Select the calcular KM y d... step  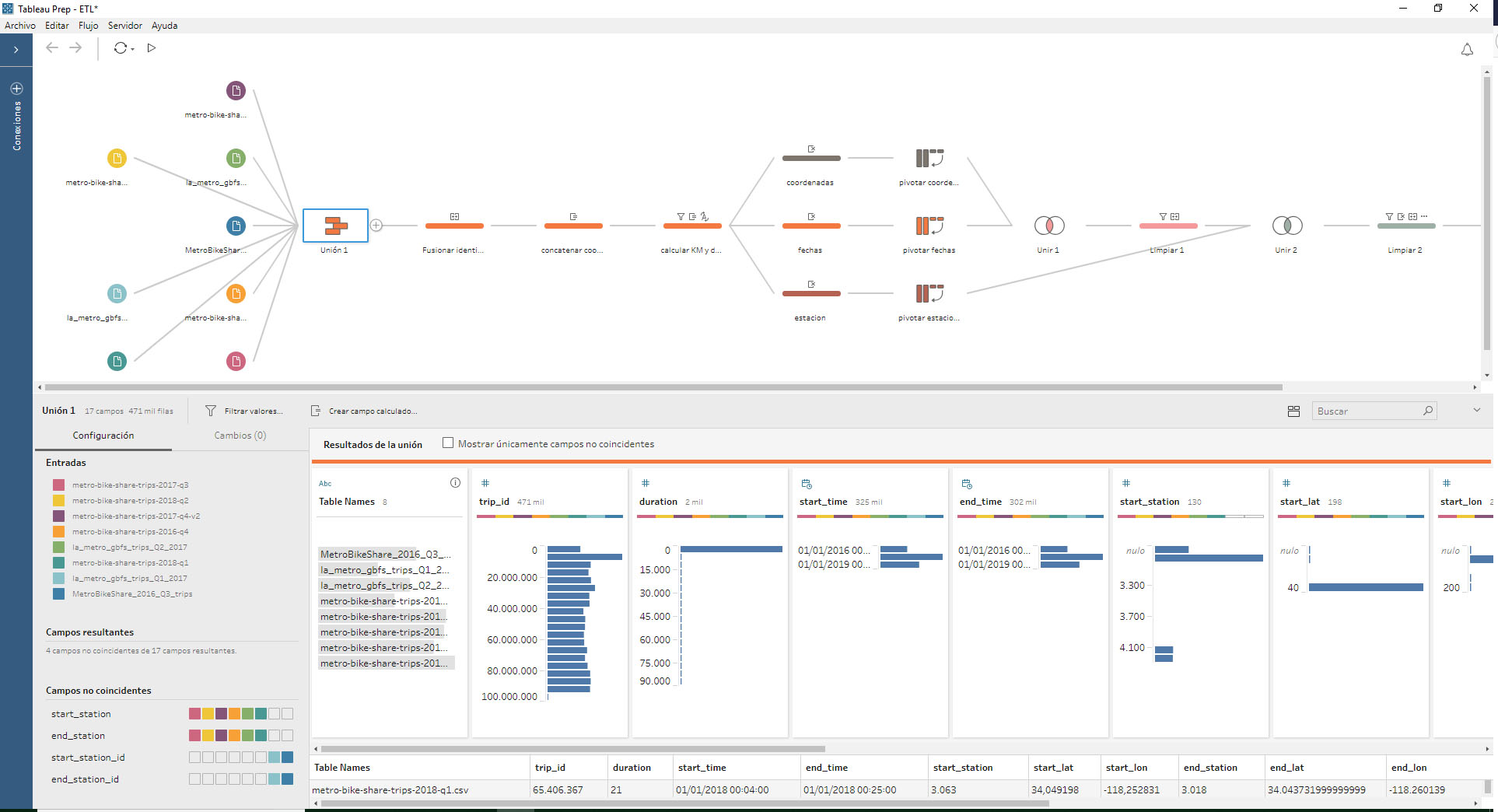[x=692, y=226]
